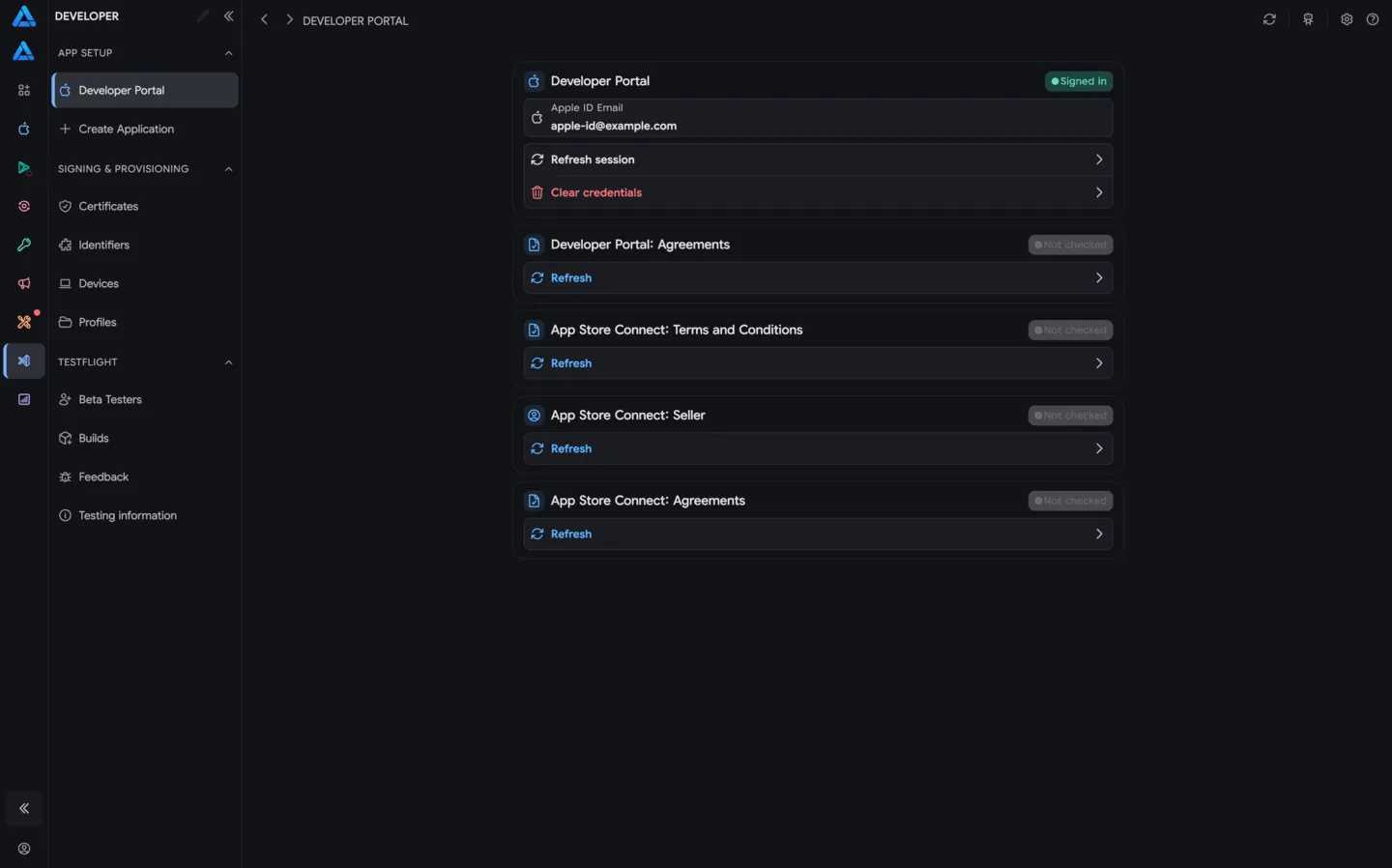Click Not checked badge for Terms and Conditions
1392x868 pixels.
point(1070,330)
